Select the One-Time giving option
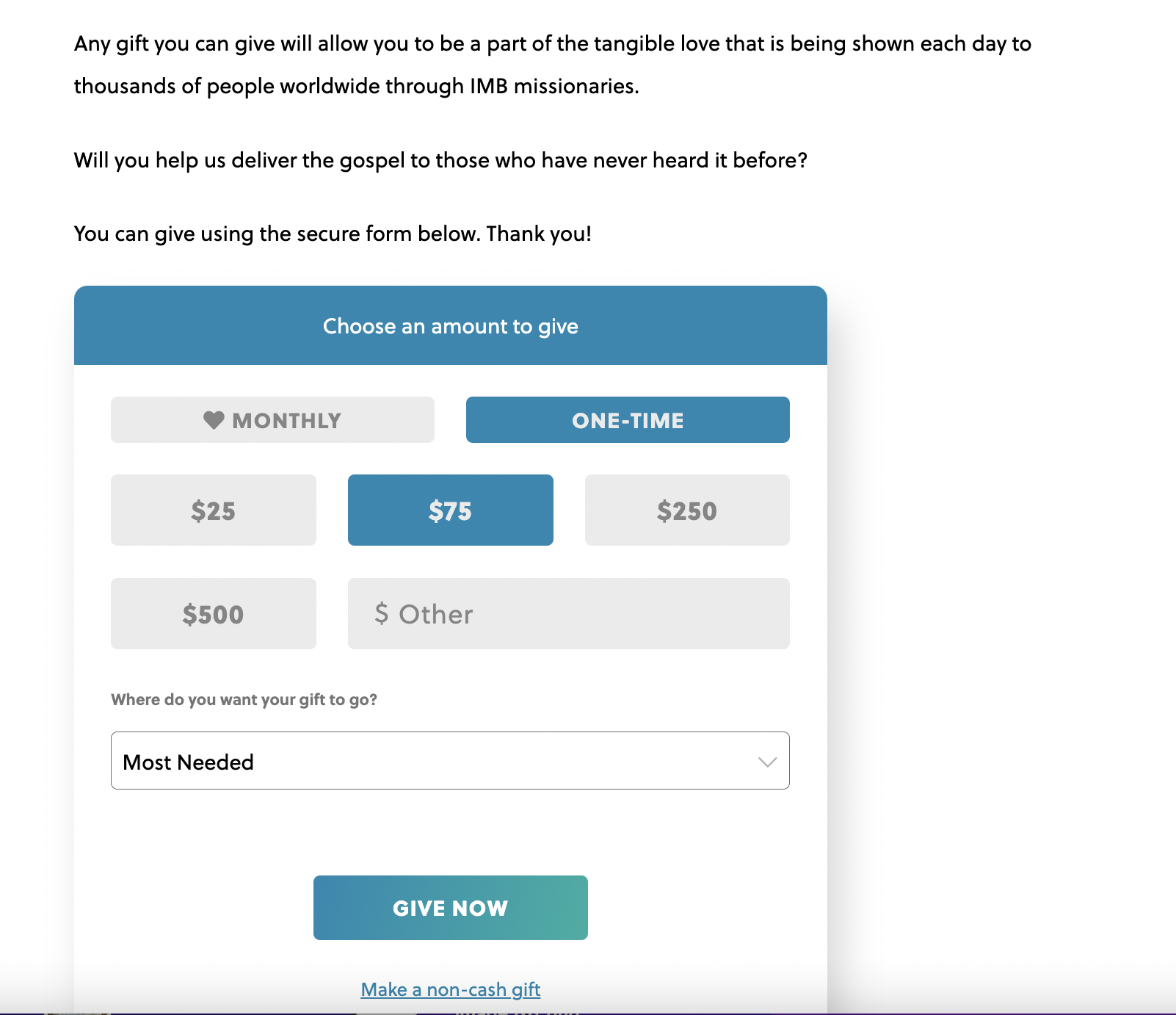The width and height of the screenshot is (1176, 1015). [628, 420]
